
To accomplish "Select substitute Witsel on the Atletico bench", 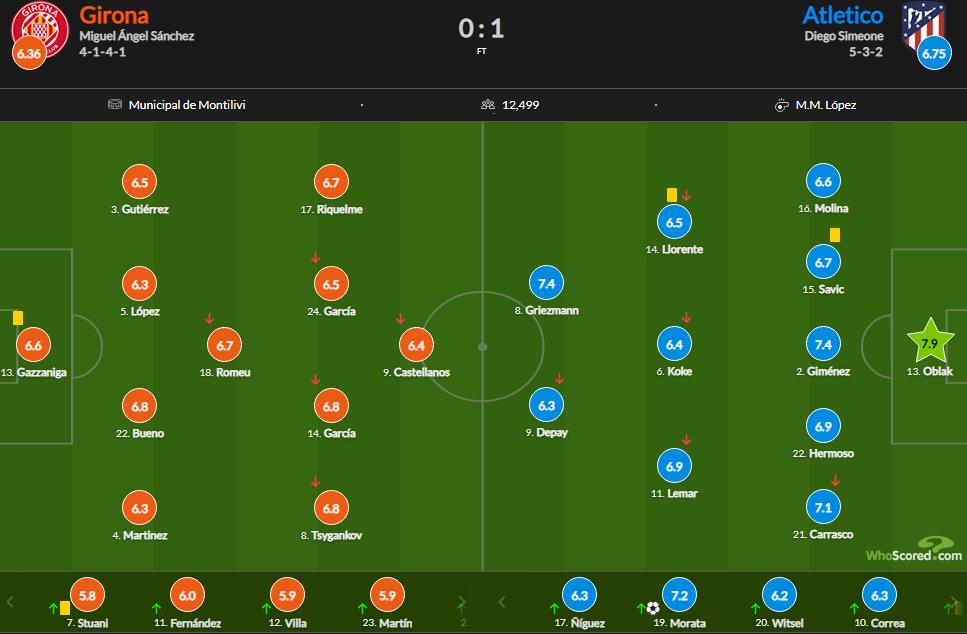I will 779,596.
